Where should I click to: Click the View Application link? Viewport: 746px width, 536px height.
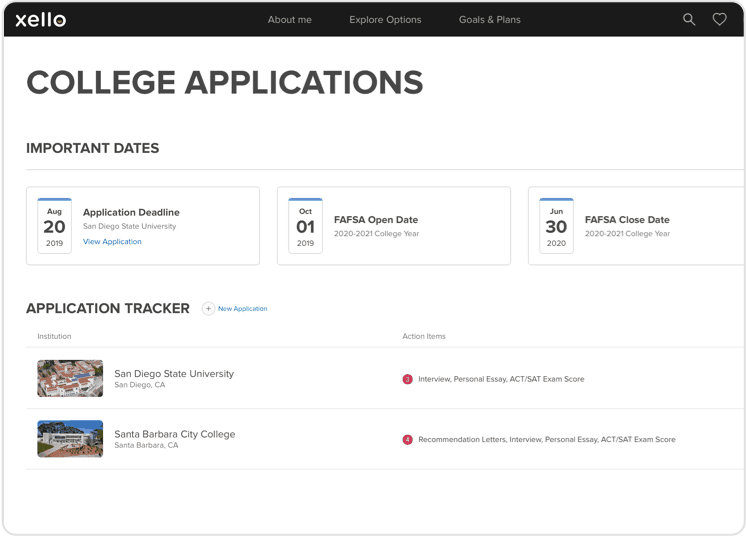coord(112,242)
